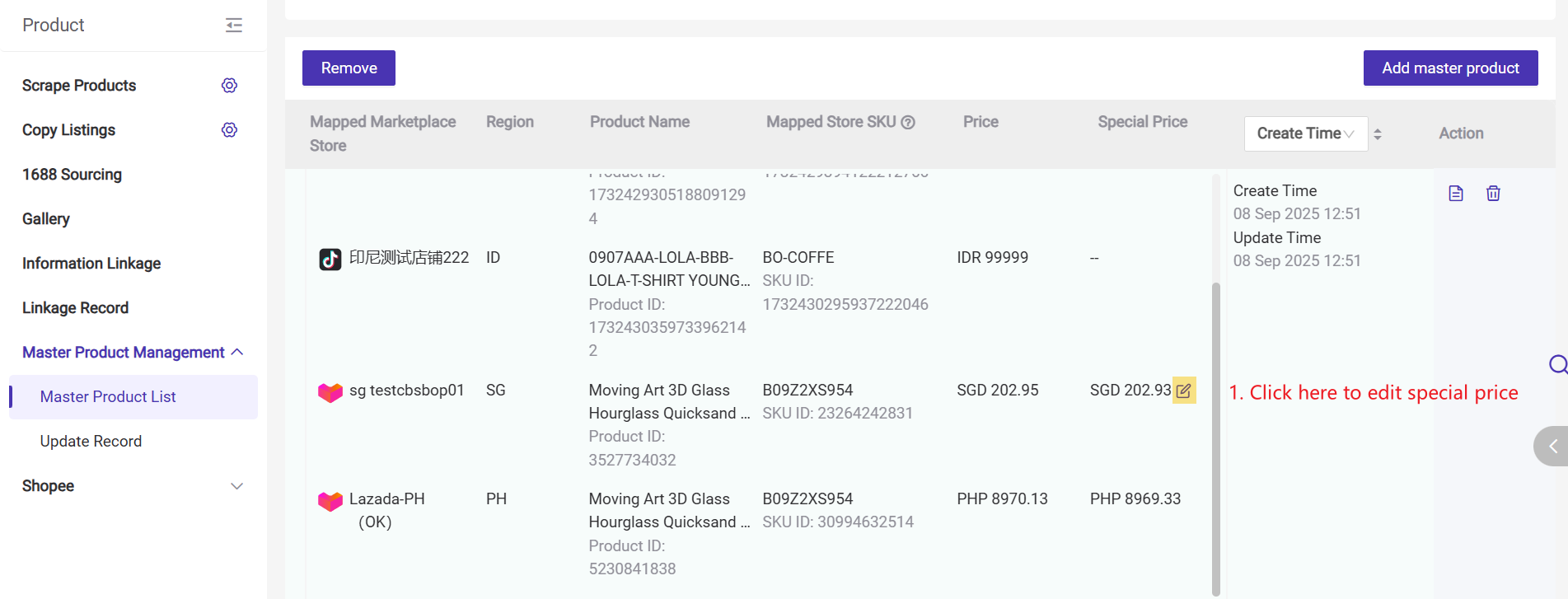The width and height of the screenshot is (1568, 599).
Task: Click the Remove button
Action: coord(349,68)
